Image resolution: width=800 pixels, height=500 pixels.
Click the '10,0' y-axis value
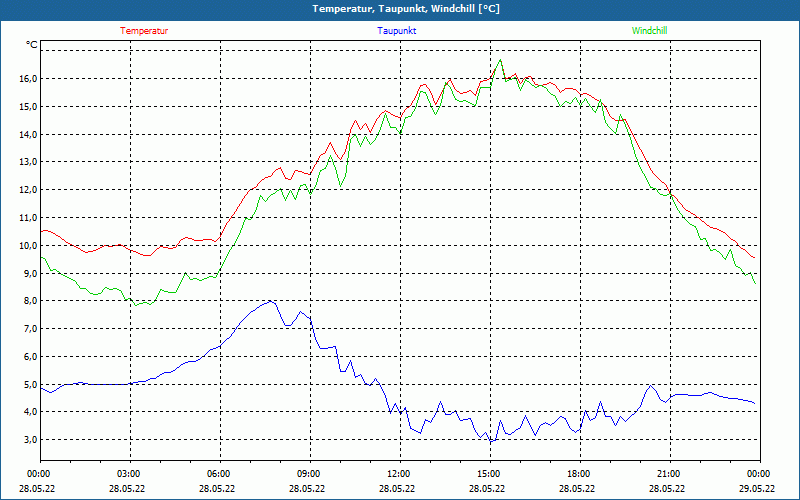[x=28, y=245]
